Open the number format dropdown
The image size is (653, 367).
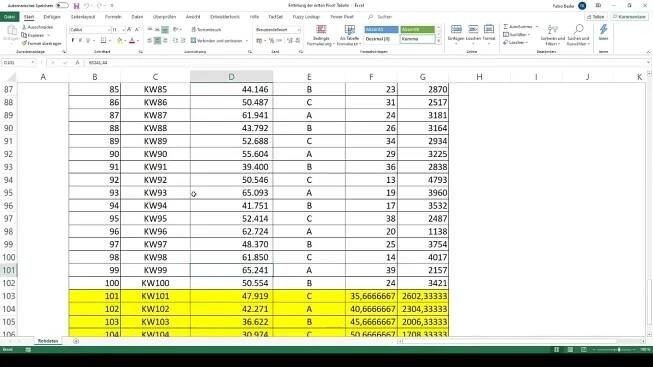[299, 30]
